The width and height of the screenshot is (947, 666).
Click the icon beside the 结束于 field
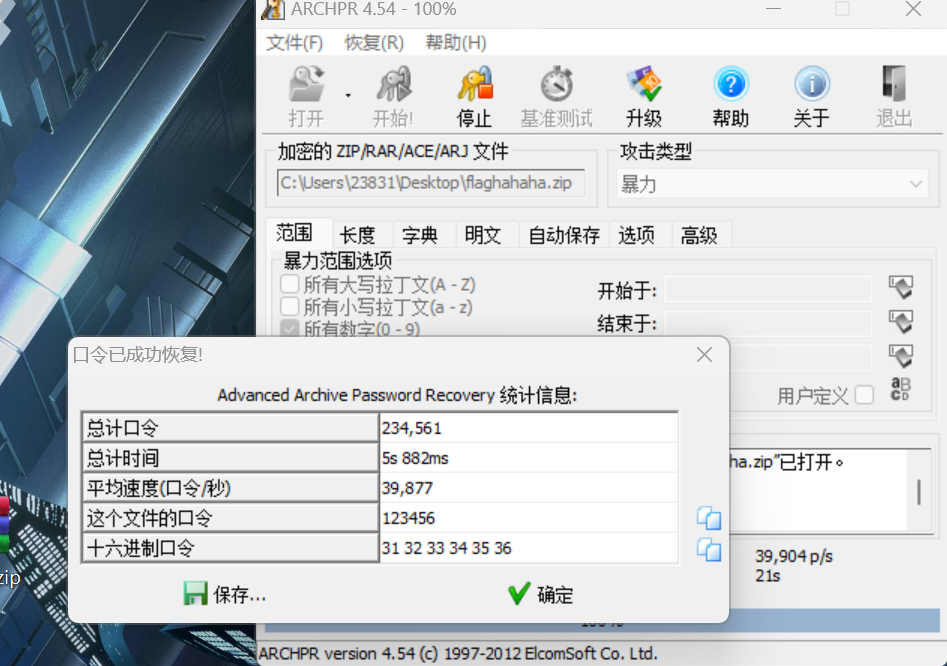click(901, 322)
